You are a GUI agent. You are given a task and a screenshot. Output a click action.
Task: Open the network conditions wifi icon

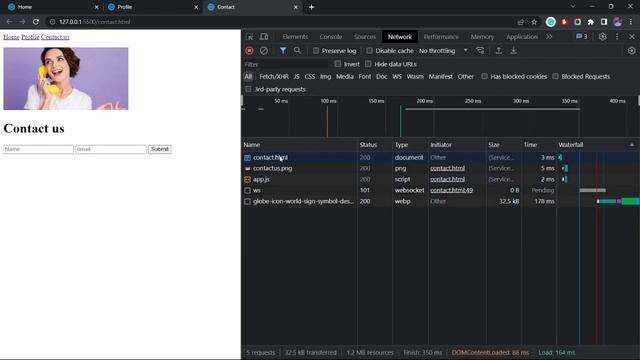480,51
